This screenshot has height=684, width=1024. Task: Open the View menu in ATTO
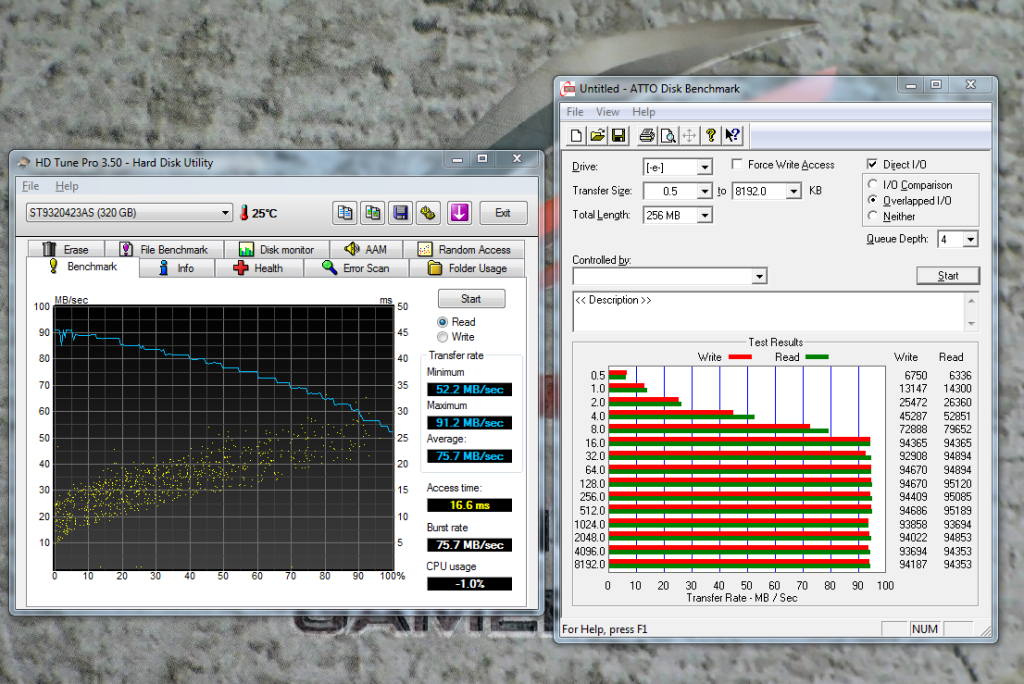[607, 112]
